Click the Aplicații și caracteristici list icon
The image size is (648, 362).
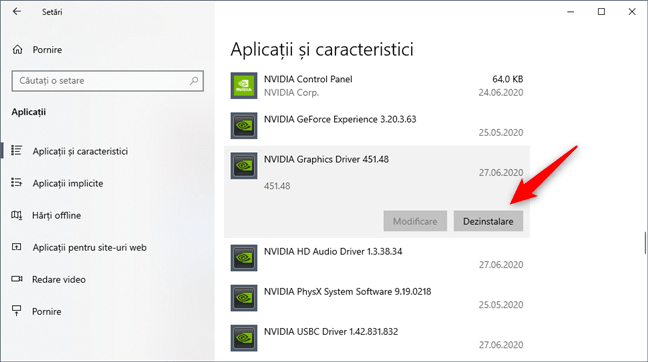(x=17, y=150)
